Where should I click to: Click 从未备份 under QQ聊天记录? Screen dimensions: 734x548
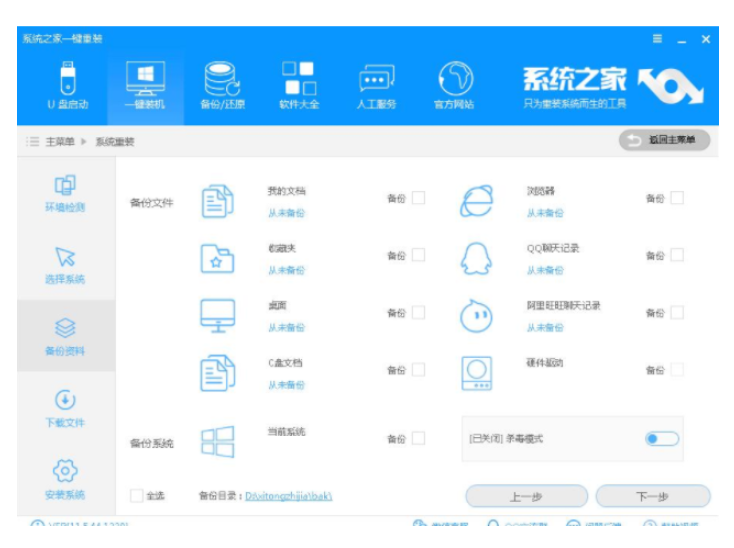coord(545,270)
